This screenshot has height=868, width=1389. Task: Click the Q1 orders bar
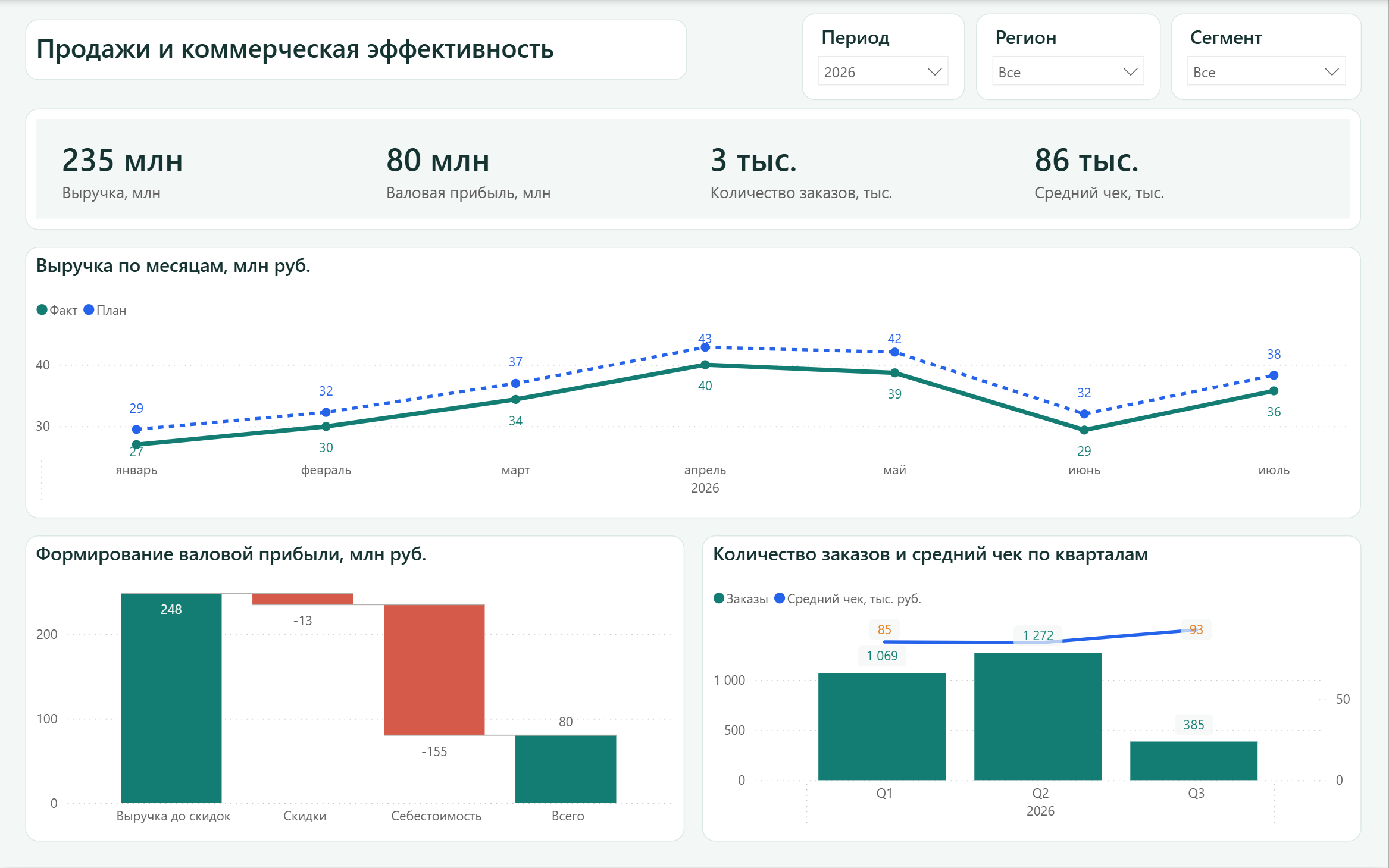point(882,726)
